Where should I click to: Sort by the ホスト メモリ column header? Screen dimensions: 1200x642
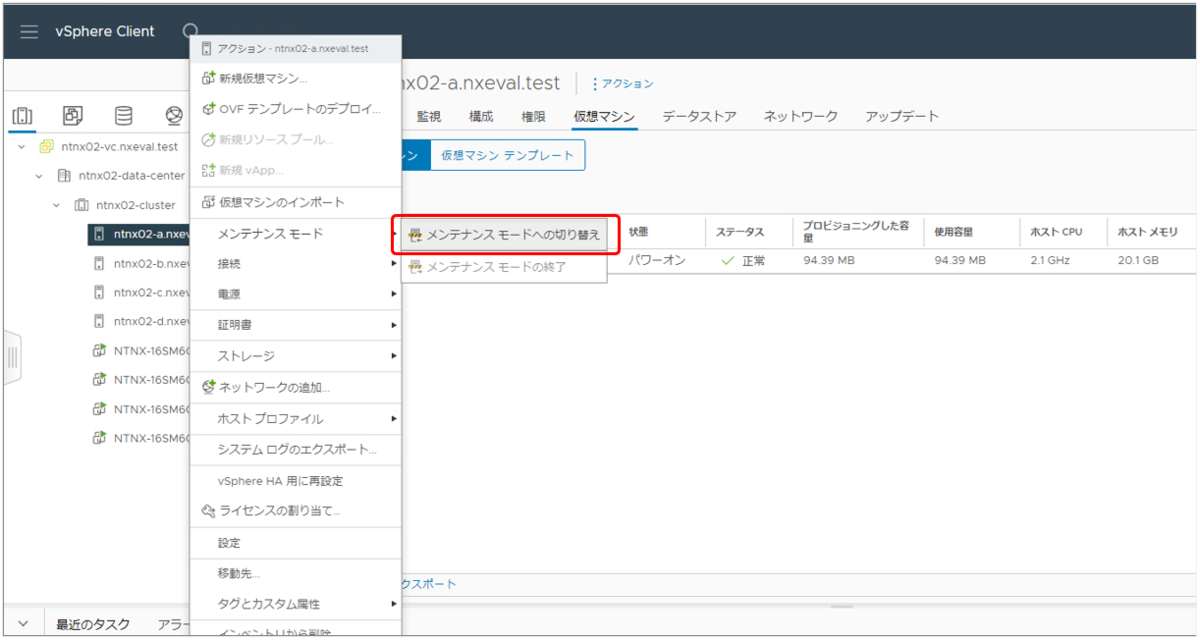click(1148, 232)
